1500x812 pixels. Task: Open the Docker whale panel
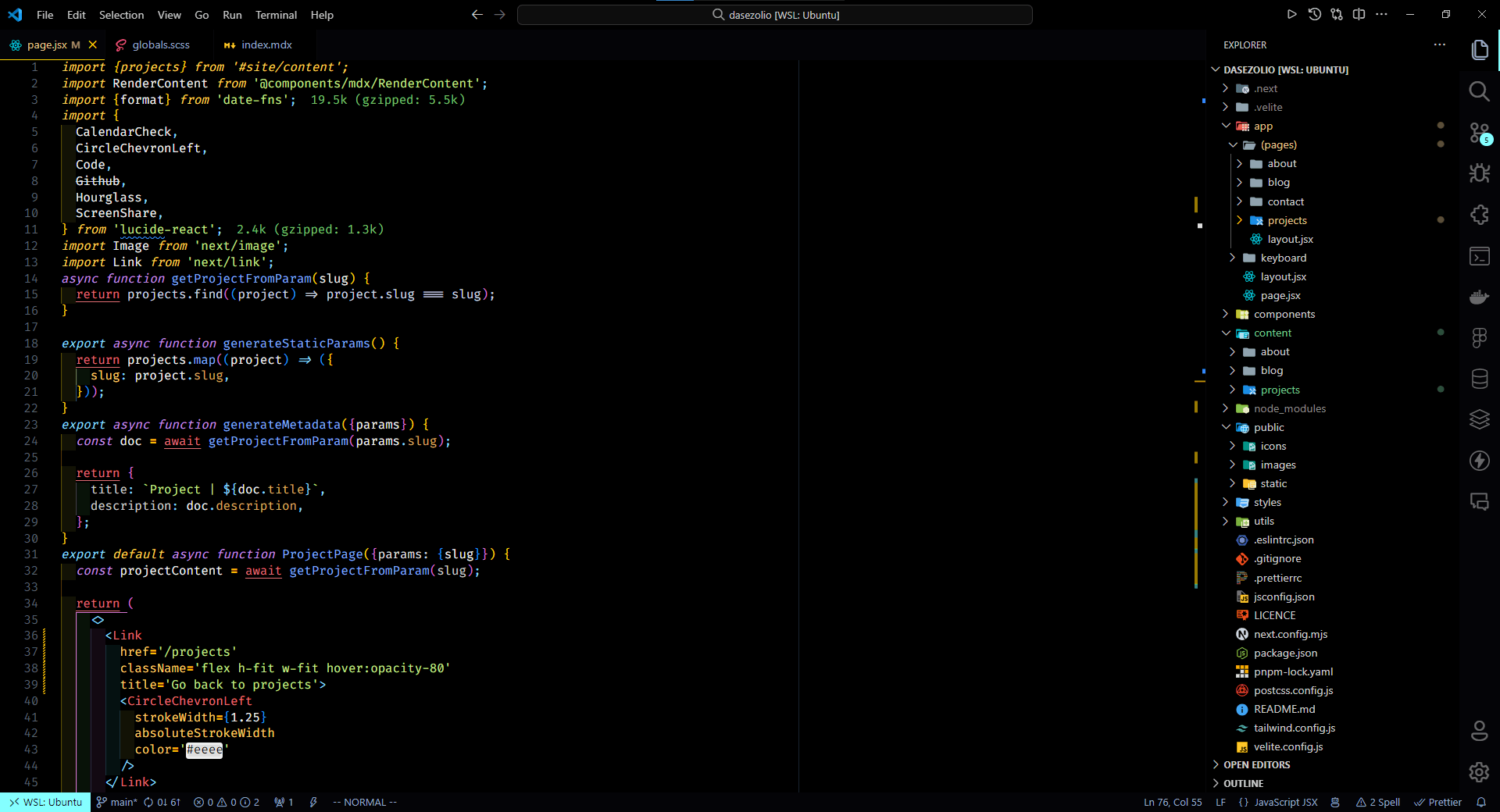[1479, 297]
